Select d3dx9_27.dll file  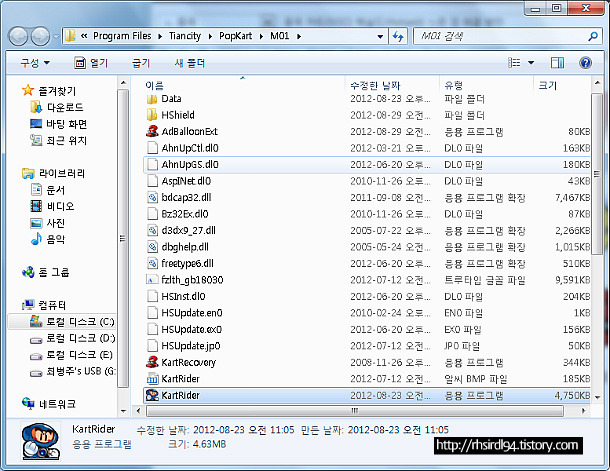368,230
